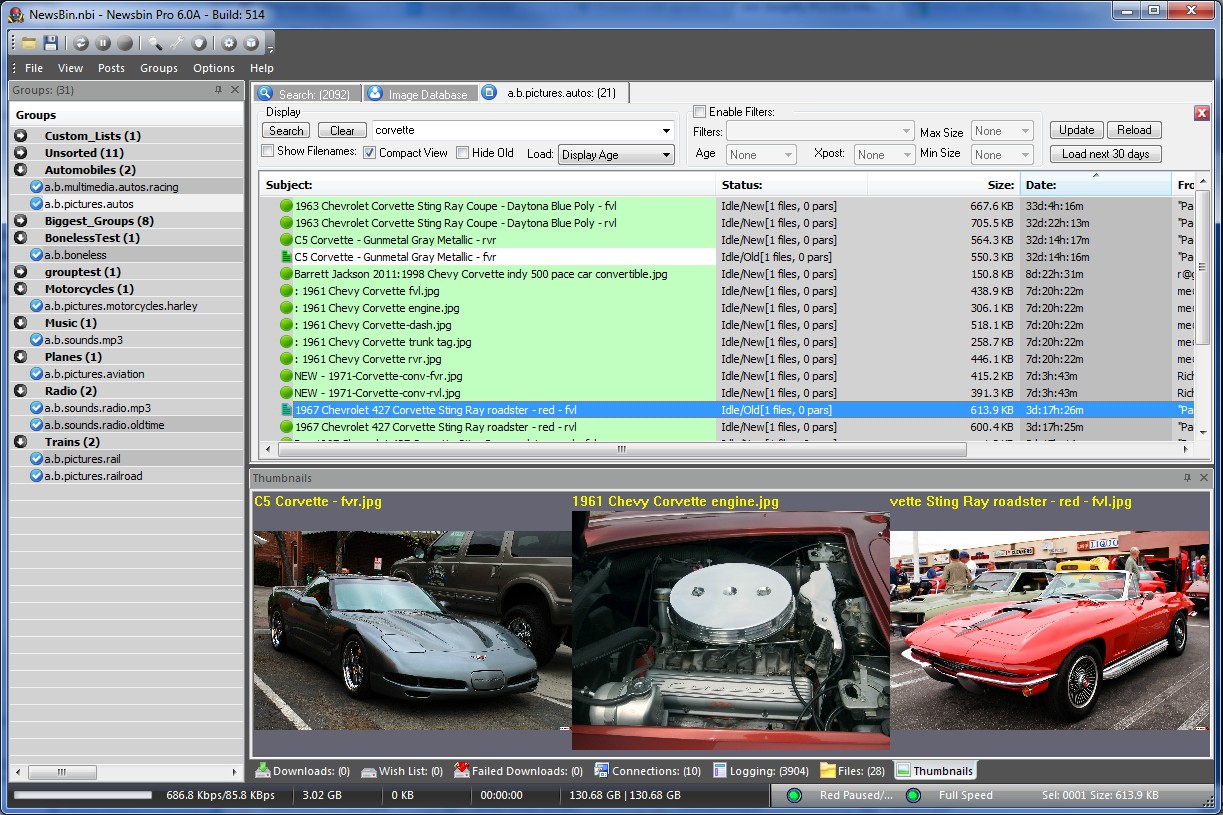Viewport: 1223px width, 815px height.
Task: Open the Xpost filter dropdown
Action: tap(907, 155)
